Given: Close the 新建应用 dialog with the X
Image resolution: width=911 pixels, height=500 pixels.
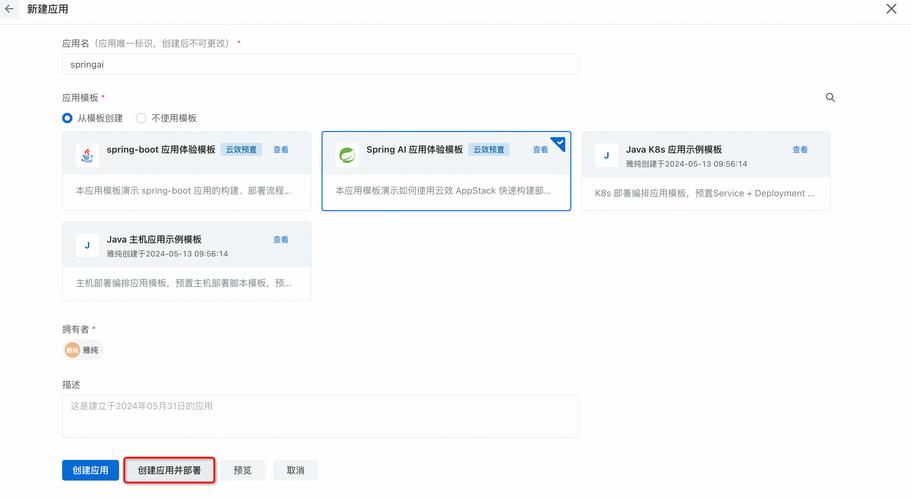Looking at the screenshot, I should [891, 9].
